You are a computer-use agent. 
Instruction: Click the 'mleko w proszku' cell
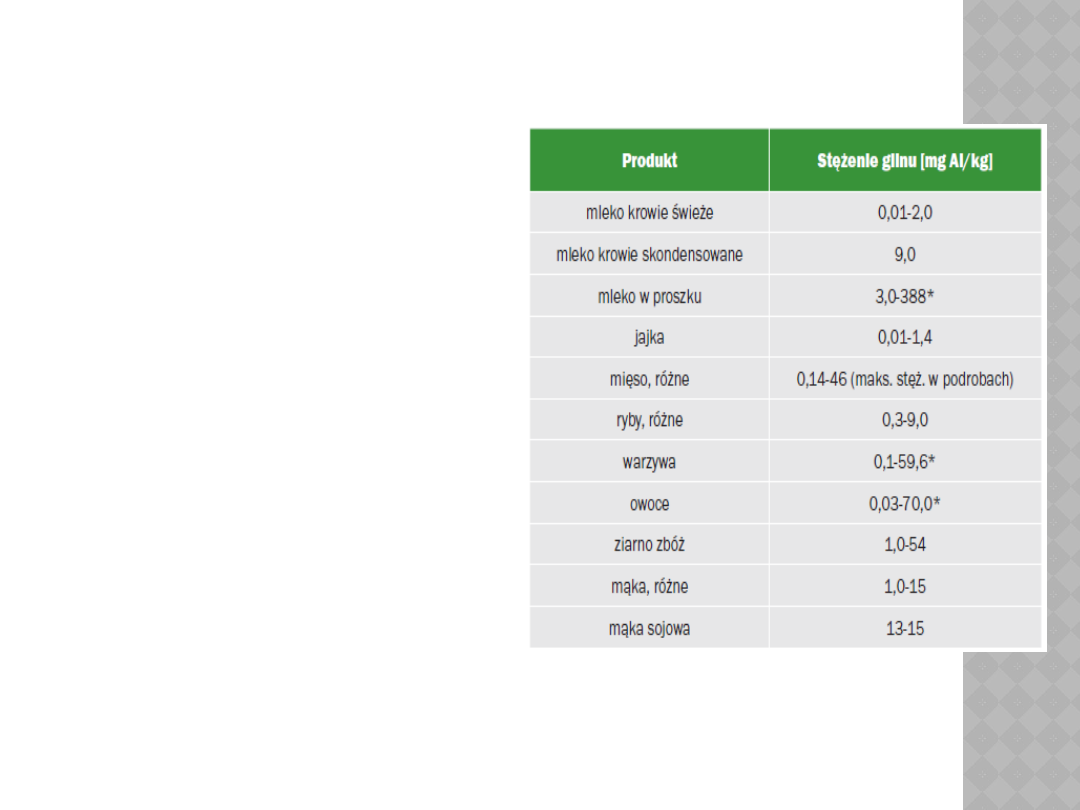click(x=649, y=297)
